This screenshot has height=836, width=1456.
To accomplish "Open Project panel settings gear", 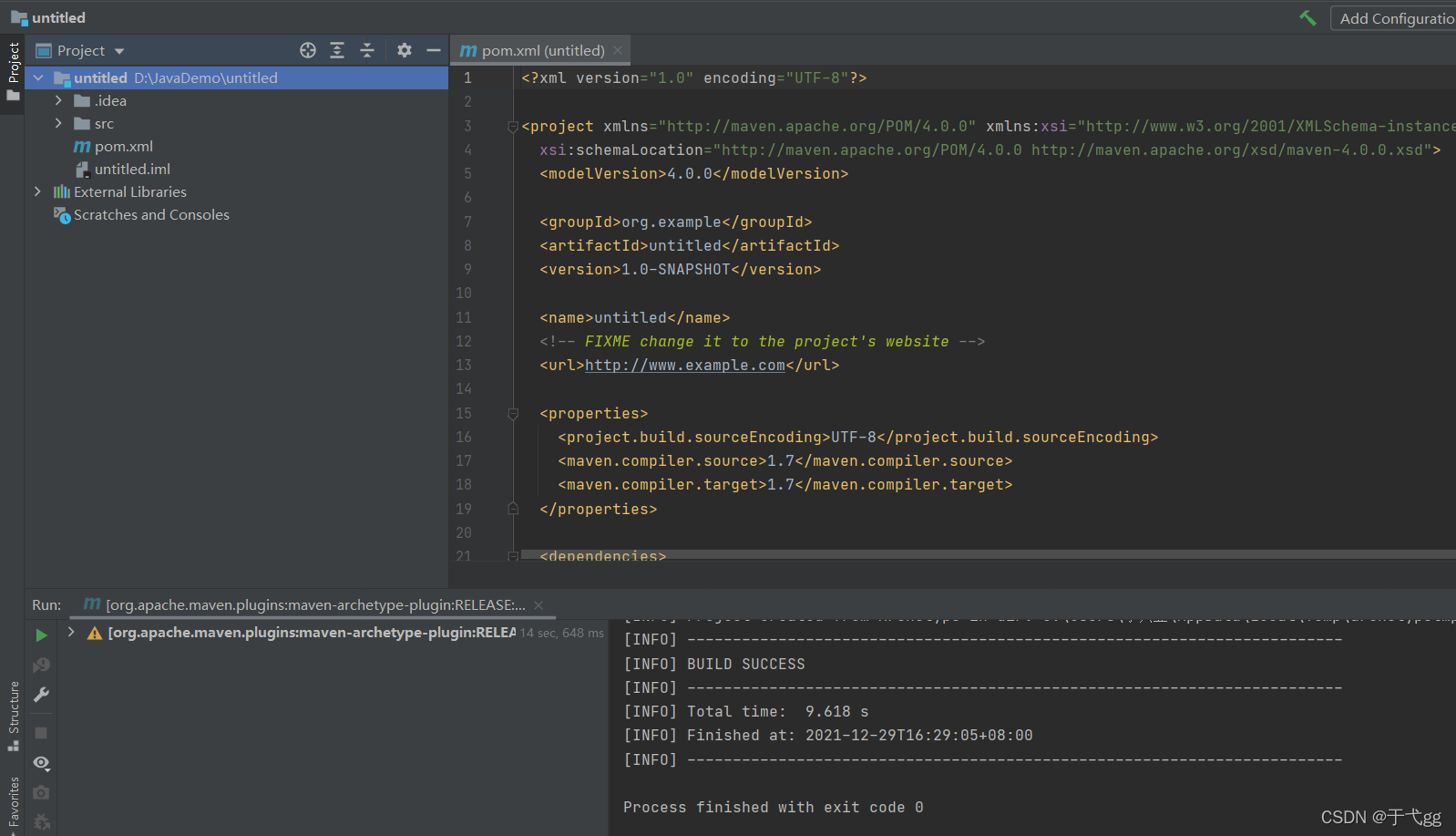I will (405, 50).
